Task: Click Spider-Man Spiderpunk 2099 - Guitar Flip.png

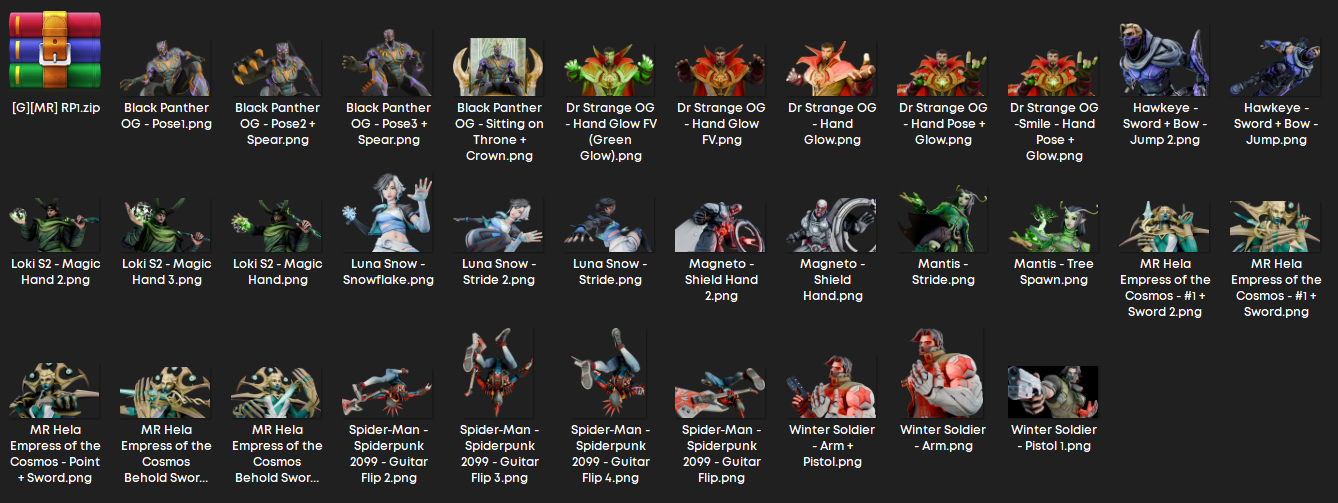Action: pyautogui.click(x=721, y=390)
